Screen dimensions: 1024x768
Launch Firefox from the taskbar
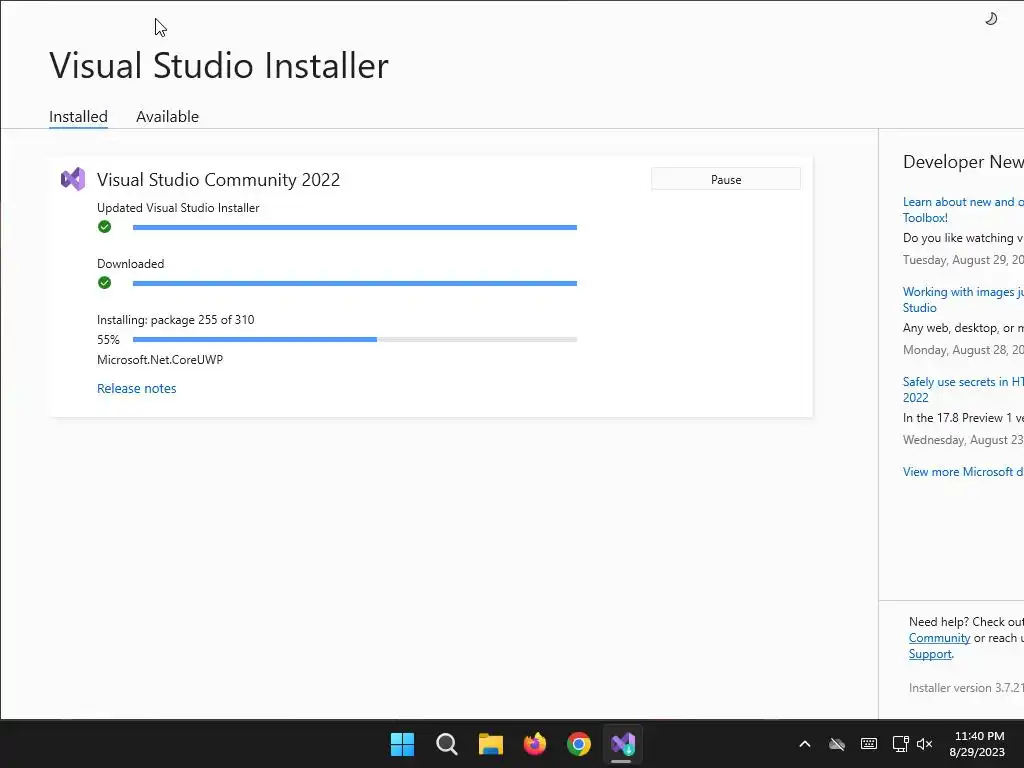535,744
